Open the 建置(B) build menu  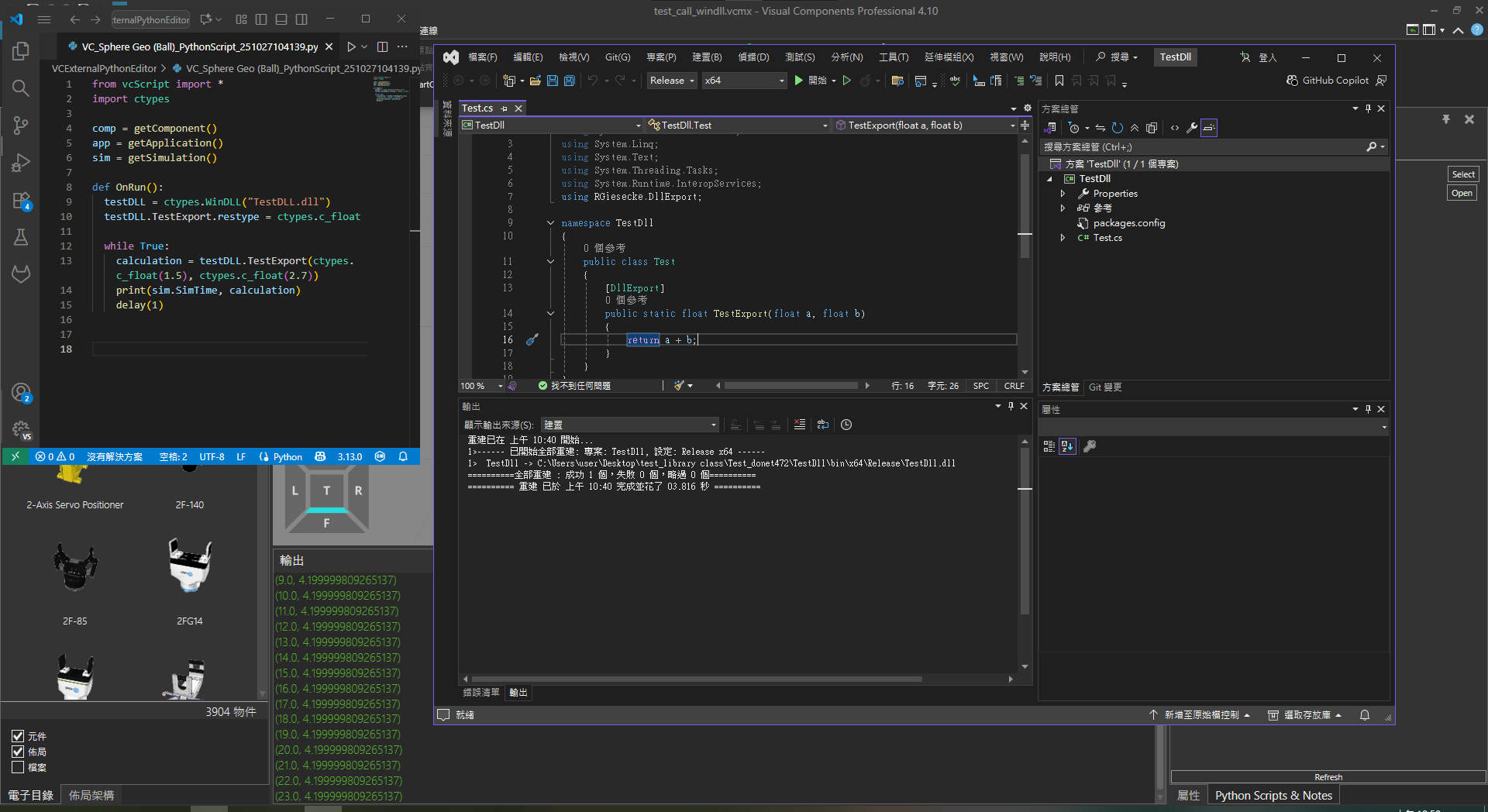706,57
